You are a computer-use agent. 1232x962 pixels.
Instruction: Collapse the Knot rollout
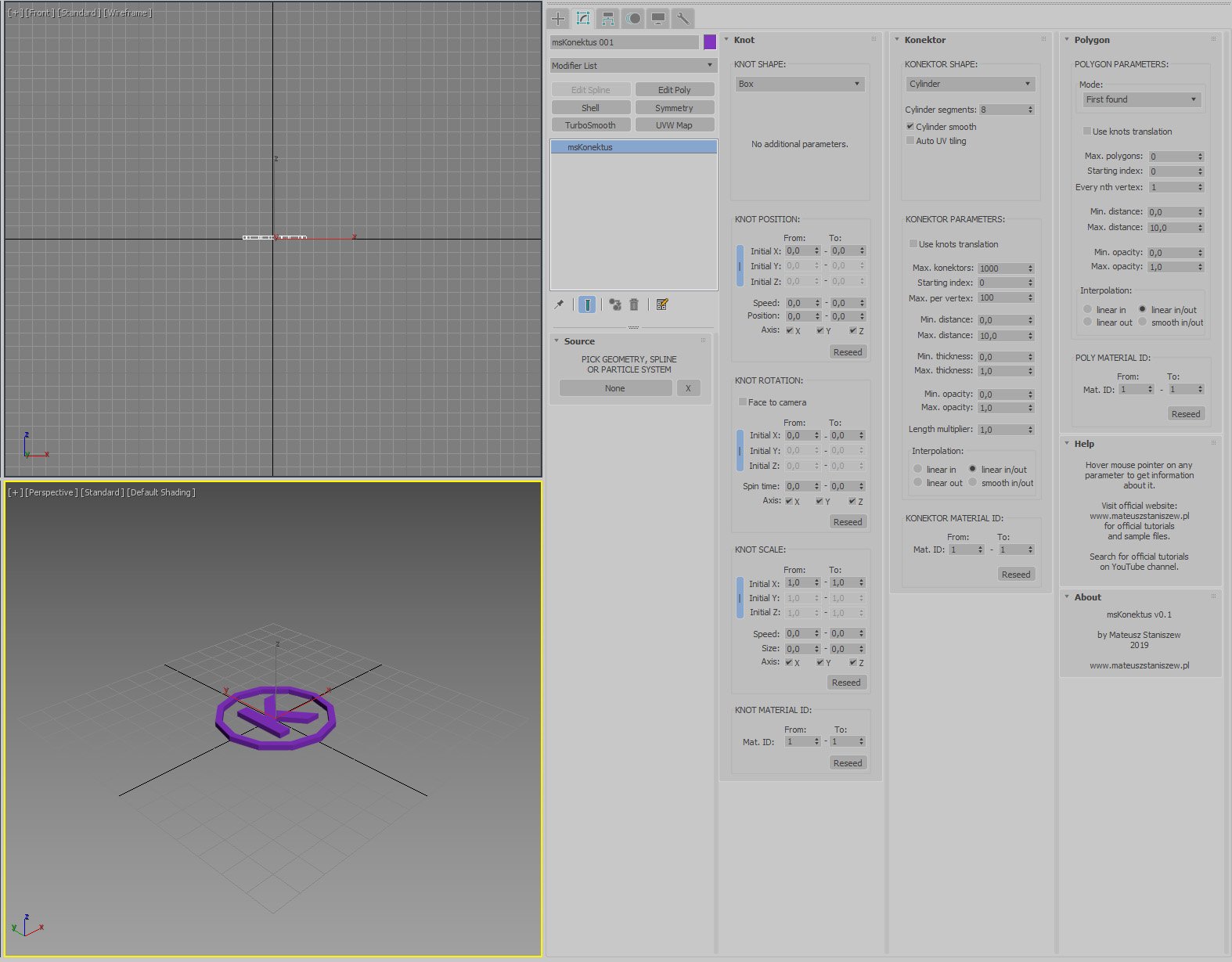click(726, 40)
